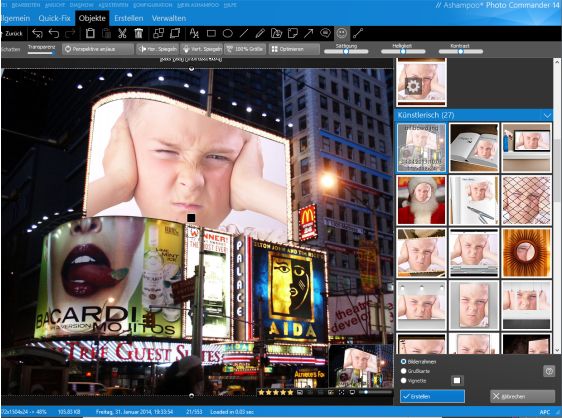This screenshot has width=562, height=418.
Task: Select the open book frame thumbnail
Action: coord(474,148)
